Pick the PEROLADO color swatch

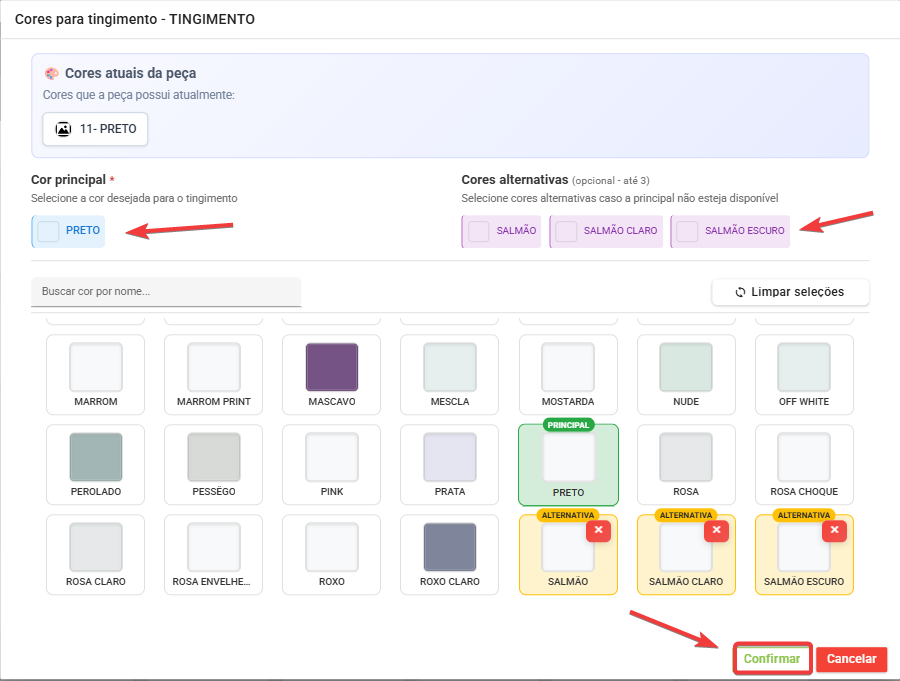point(96,457)
